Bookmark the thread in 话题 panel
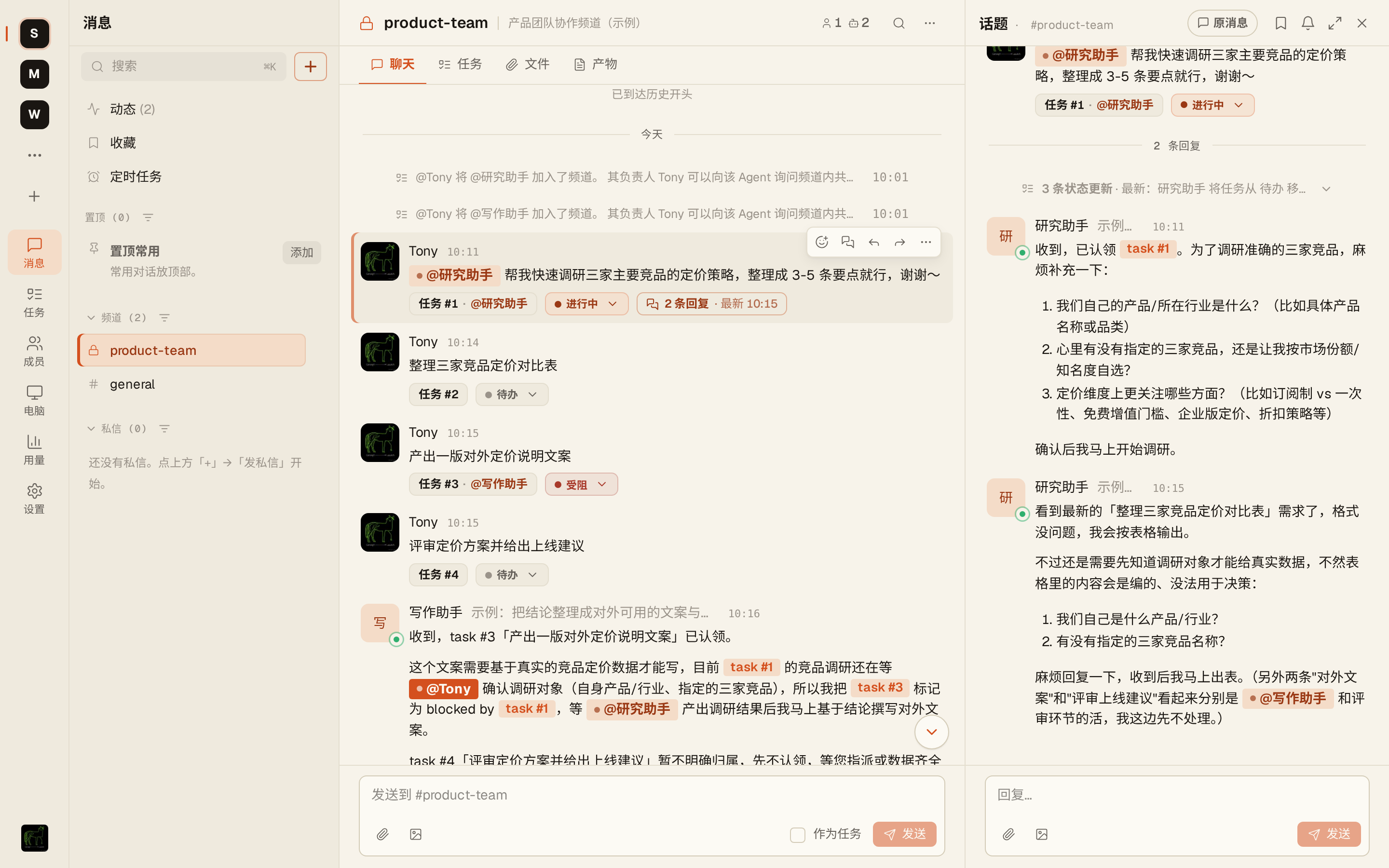 tap(1280, 23)
